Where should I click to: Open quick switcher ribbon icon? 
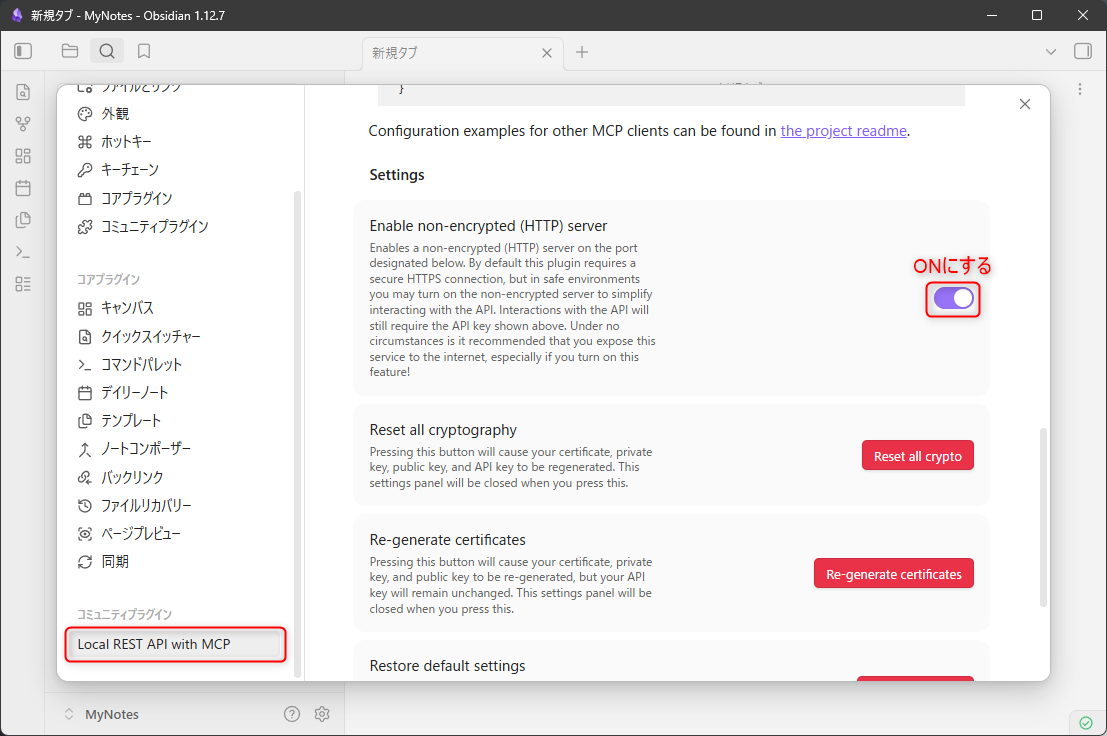click(x=23, y=92)
